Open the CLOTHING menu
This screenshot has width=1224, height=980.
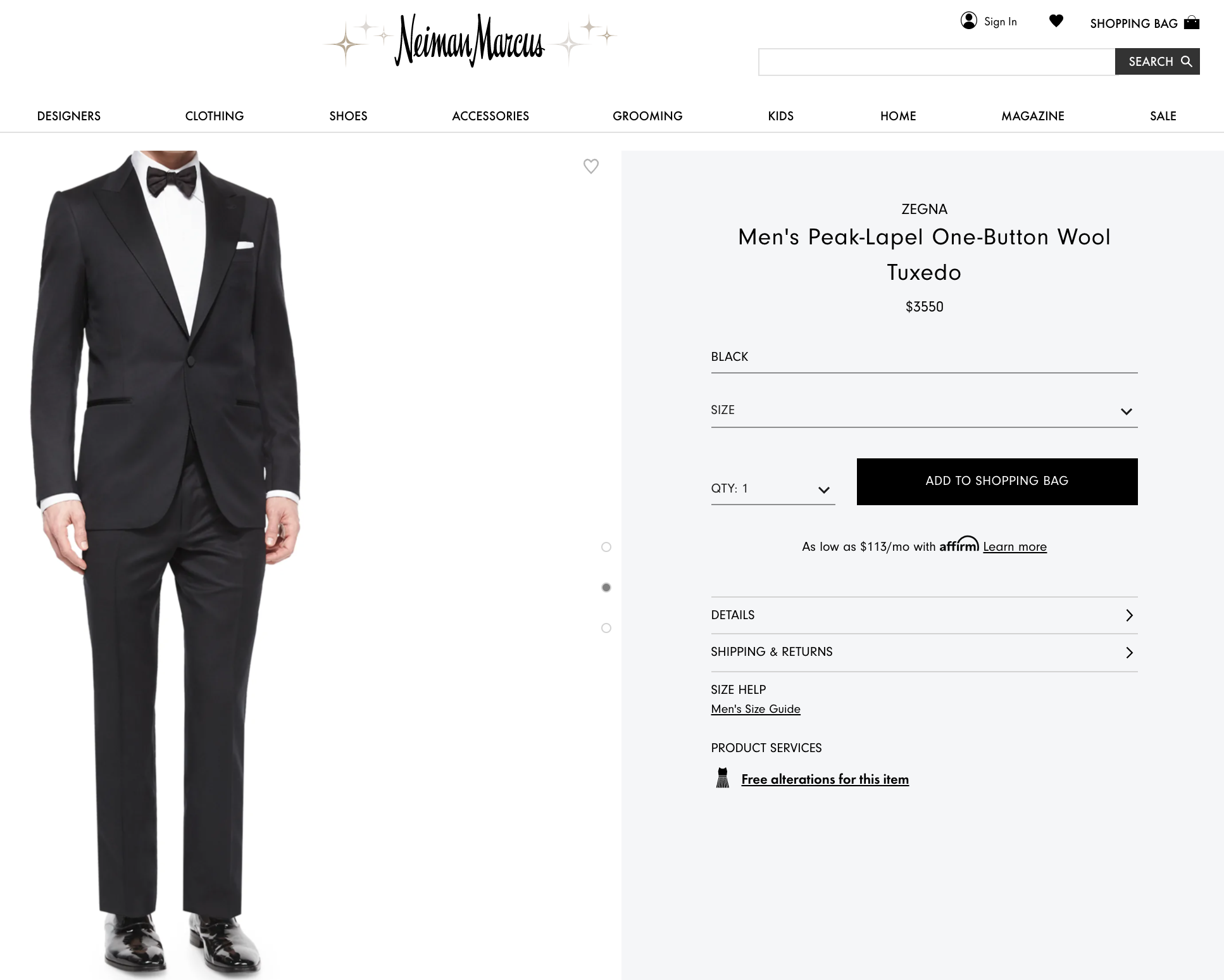[214, 116]
